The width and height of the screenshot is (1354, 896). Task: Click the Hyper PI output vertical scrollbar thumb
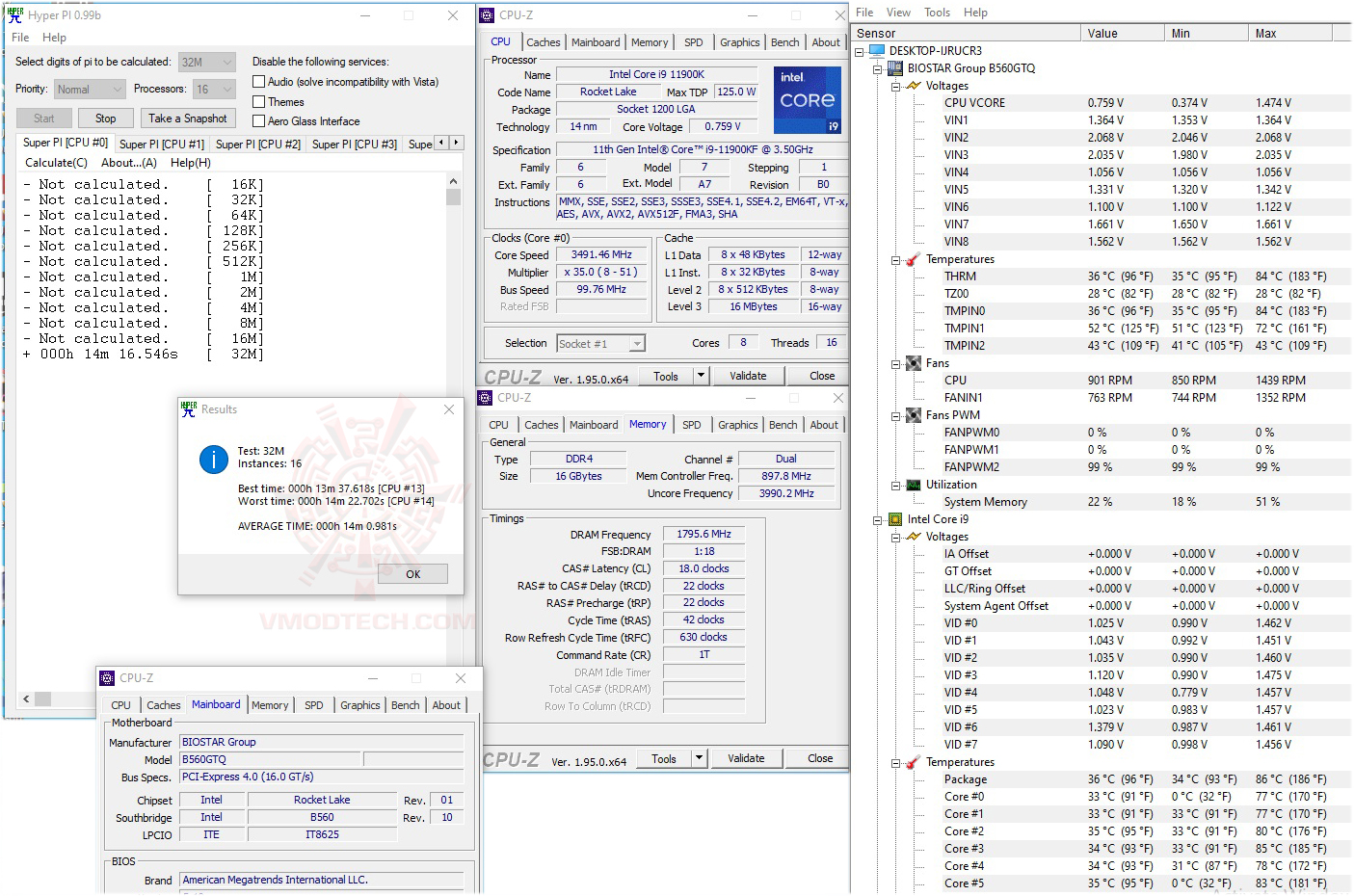(453, 198)
